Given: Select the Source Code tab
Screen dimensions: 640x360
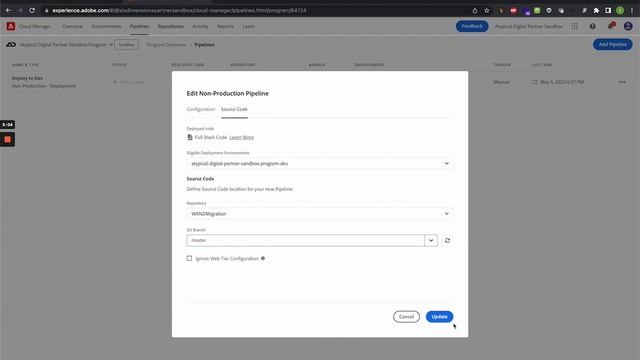Looking at the screenshot, I should click(234, 109).
